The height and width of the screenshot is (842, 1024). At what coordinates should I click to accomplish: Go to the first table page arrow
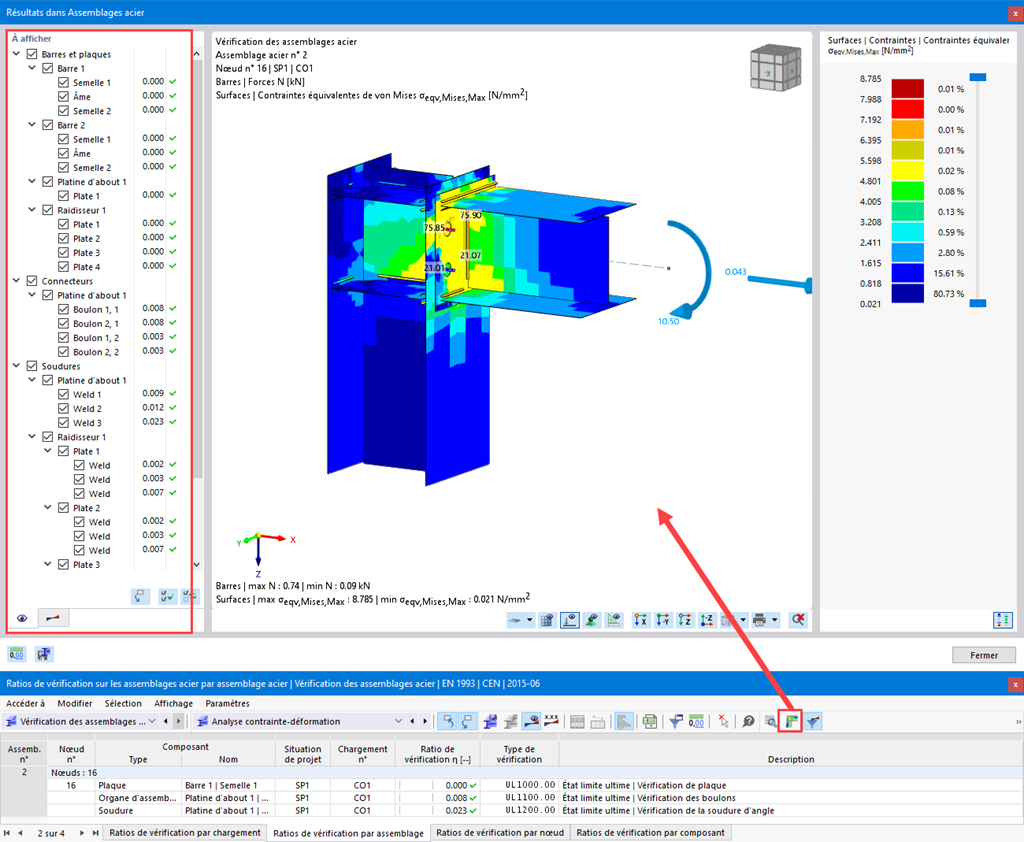coord(7,833)
